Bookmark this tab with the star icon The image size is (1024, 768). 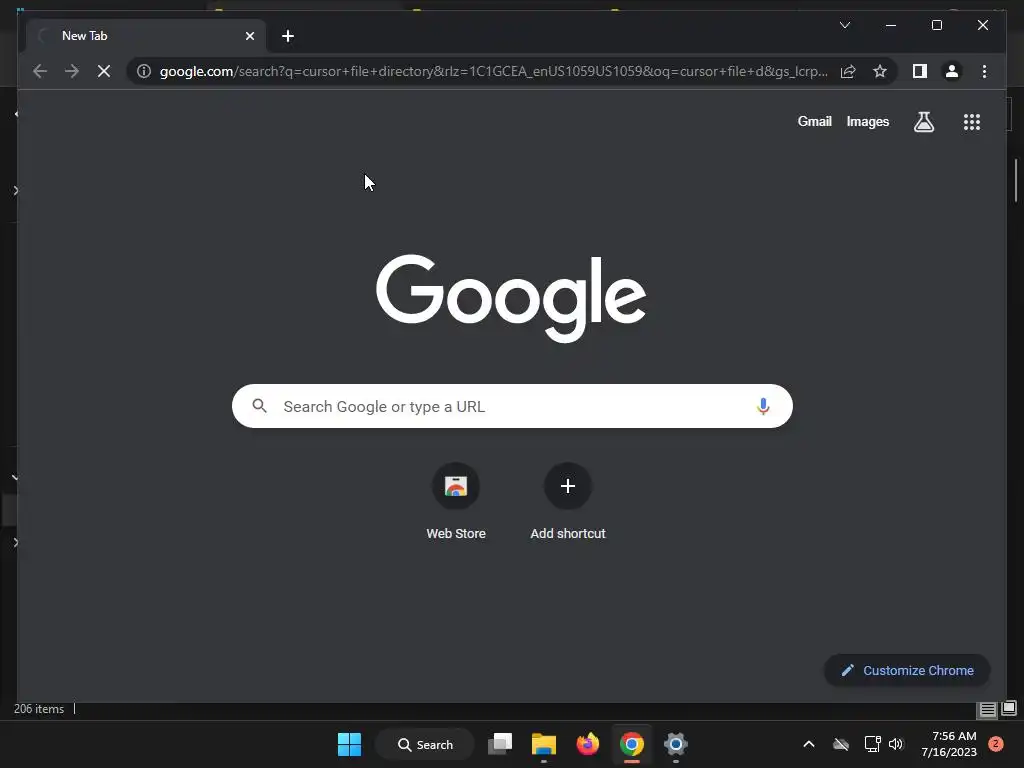point(880,71)
